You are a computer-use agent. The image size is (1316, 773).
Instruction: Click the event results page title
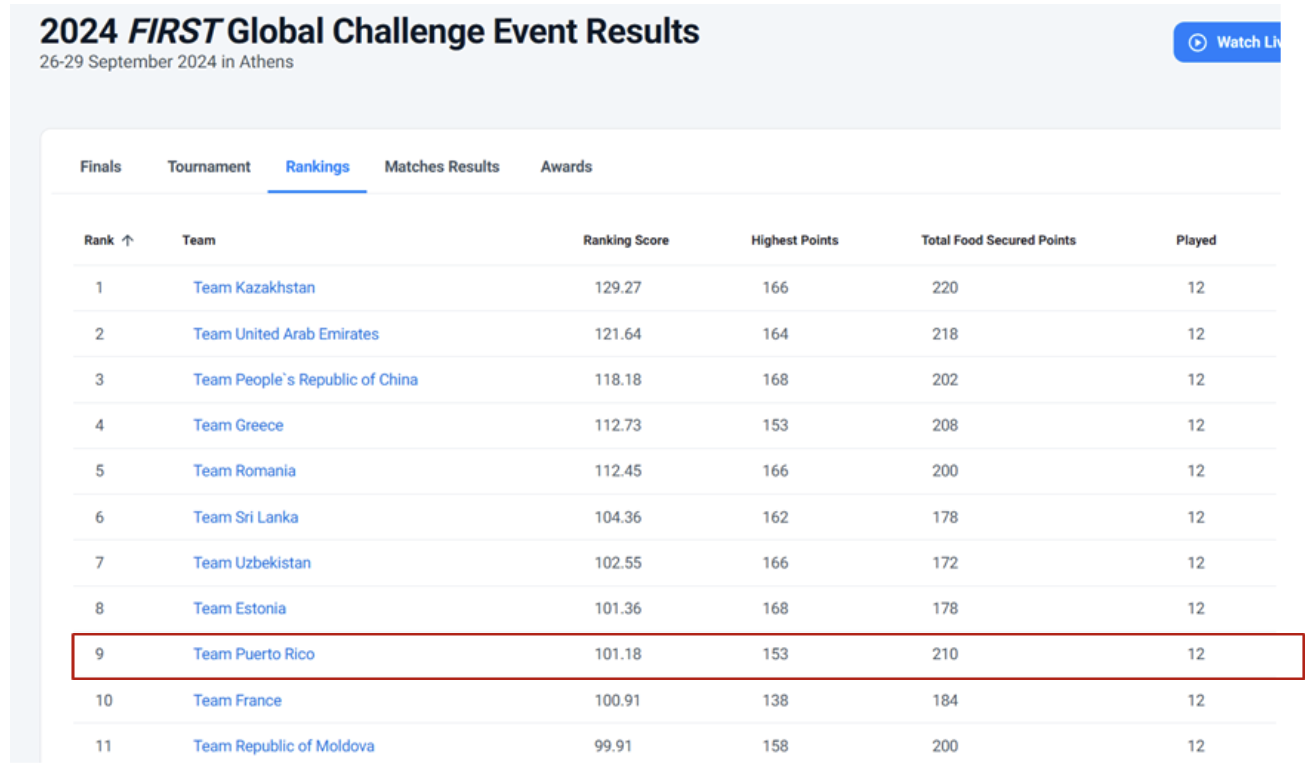pyautogui.click(x=369, y=32)
